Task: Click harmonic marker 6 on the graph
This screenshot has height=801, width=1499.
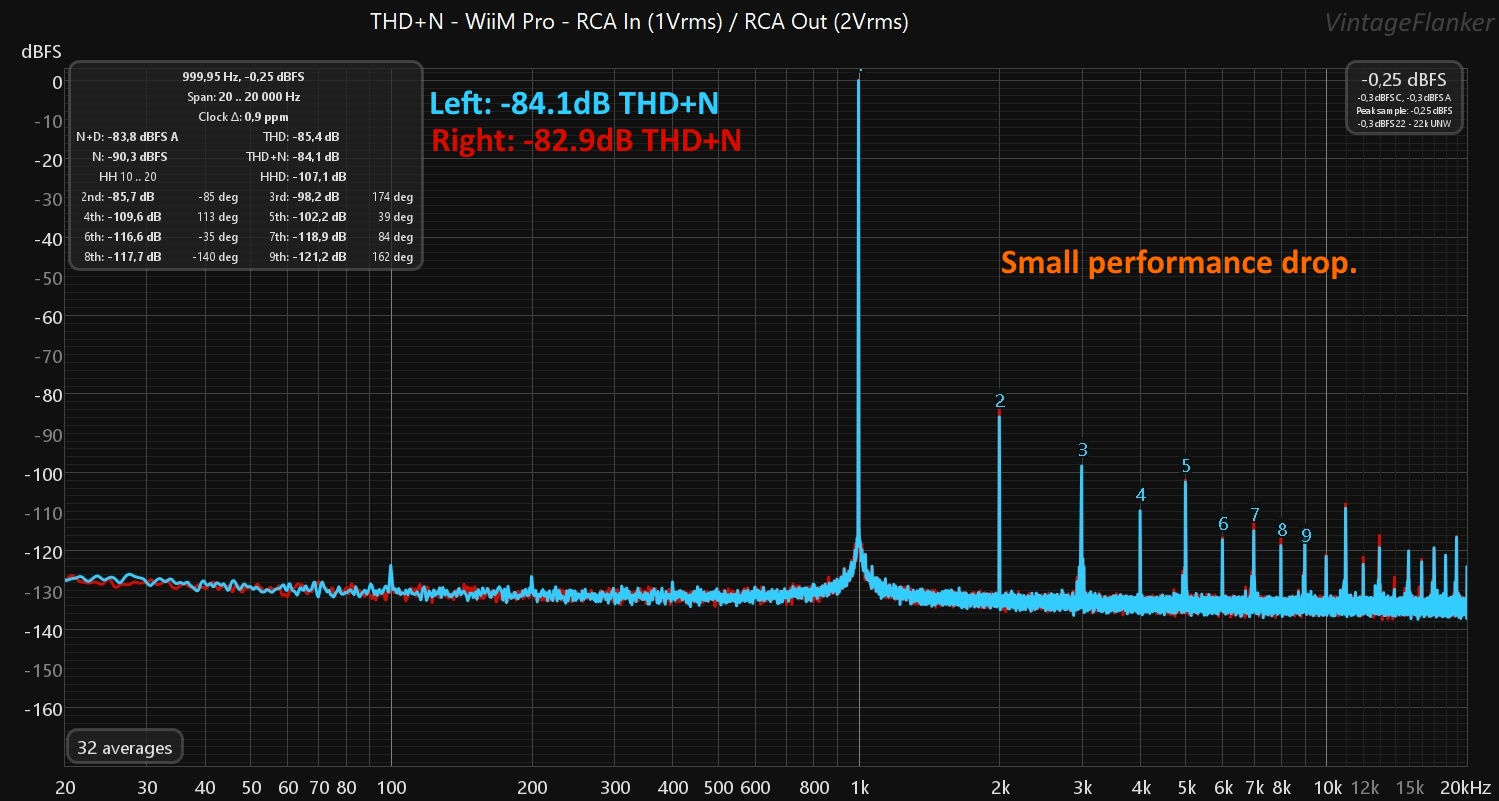Action: coord(1223,524)
